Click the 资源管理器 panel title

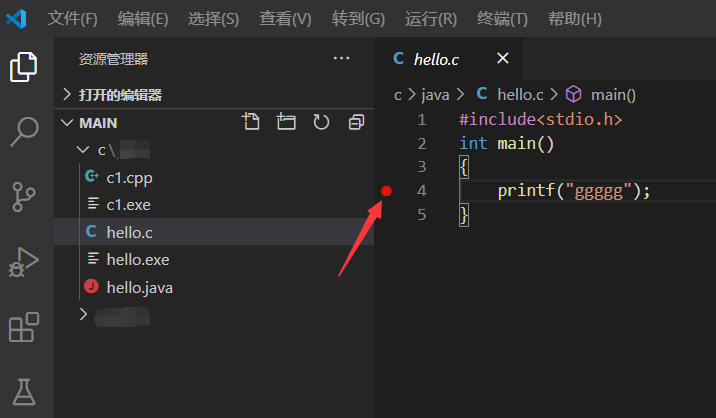[113, 59]
